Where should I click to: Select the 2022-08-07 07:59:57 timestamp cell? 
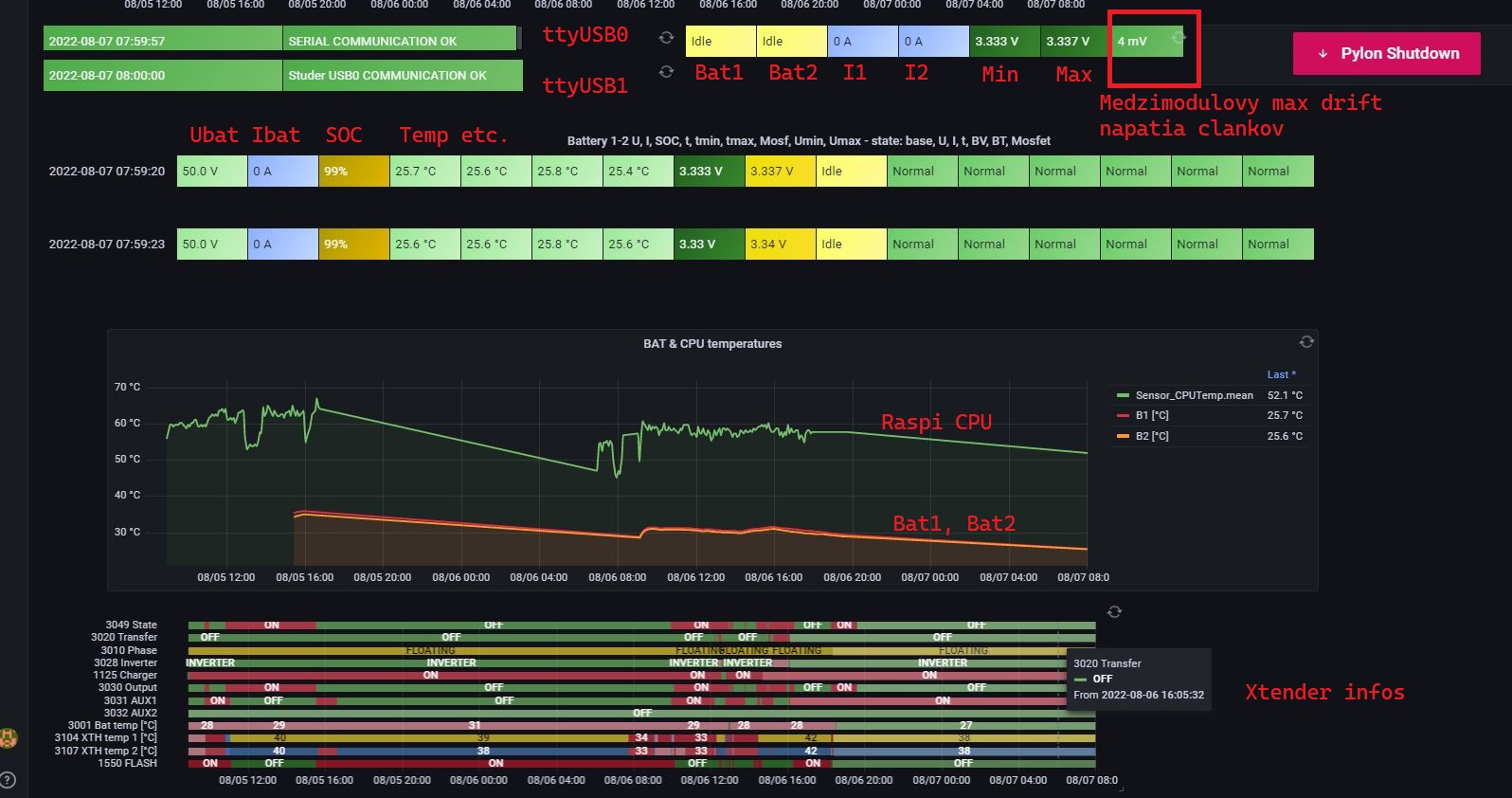(x=163, y=38)
